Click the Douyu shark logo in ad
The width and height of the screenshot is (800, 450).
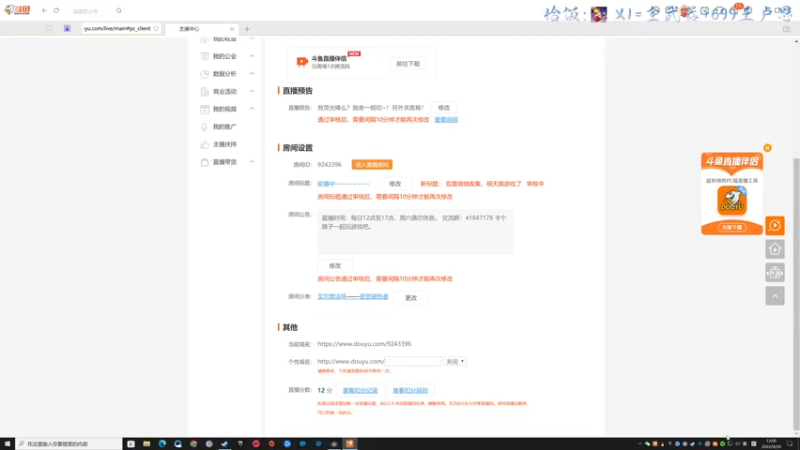pos(732,201)
